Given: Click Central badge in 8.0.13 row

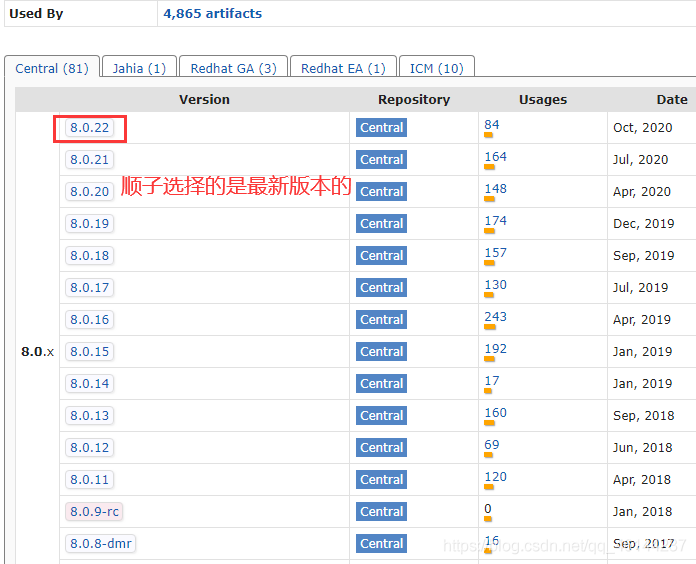Looking at the screenshot, I should (x=381, y=415).
